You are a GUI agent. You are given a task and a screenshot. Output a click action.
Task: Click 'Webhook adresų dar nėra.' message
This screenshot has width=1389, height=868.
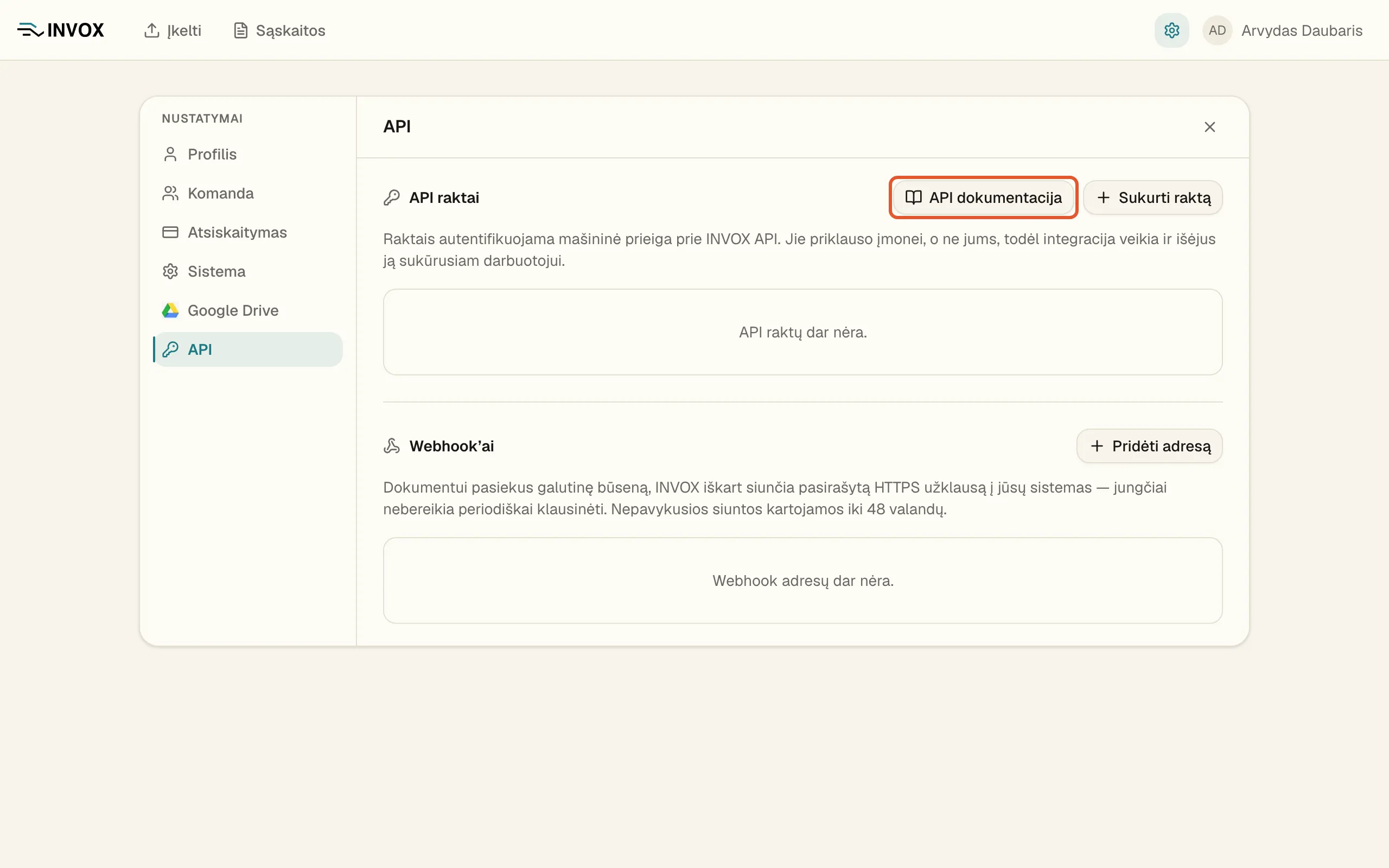802,581
